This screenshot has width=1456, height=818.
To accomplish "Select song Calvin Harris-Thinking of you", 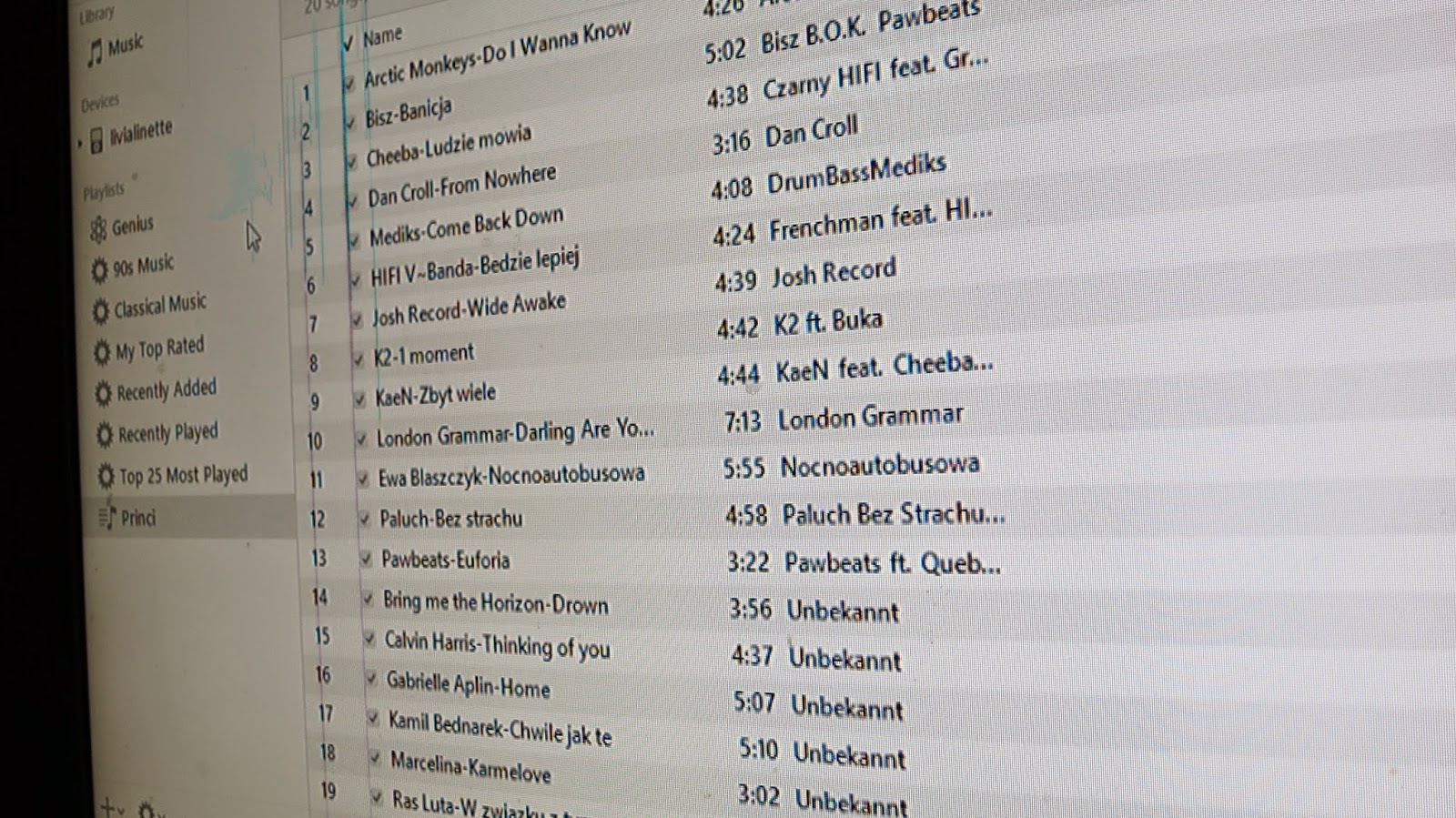I will click(x=498, y=644).
